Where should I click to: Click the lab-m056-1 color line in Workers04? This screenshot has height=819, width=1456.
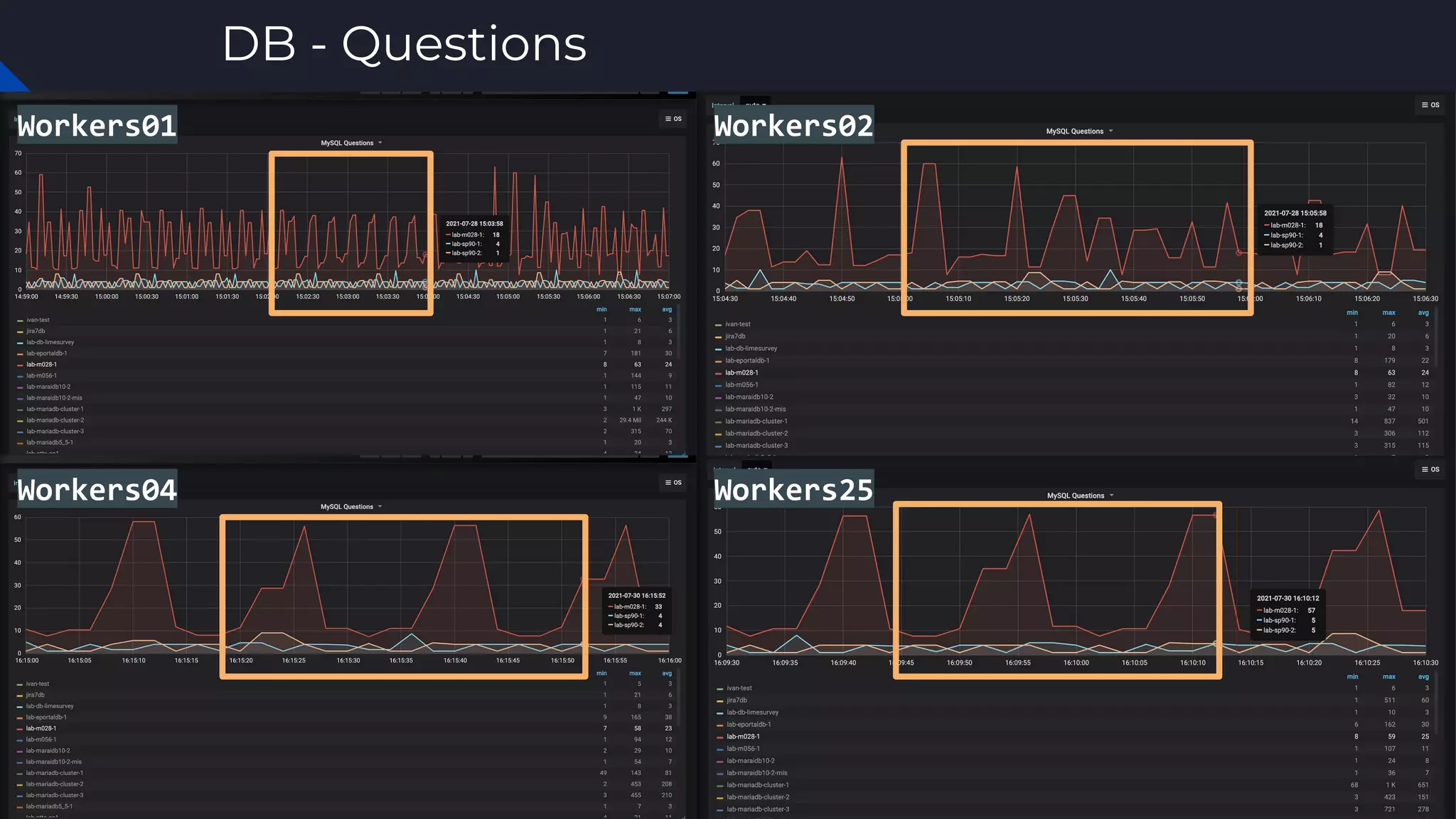click(x=20, y=740)
